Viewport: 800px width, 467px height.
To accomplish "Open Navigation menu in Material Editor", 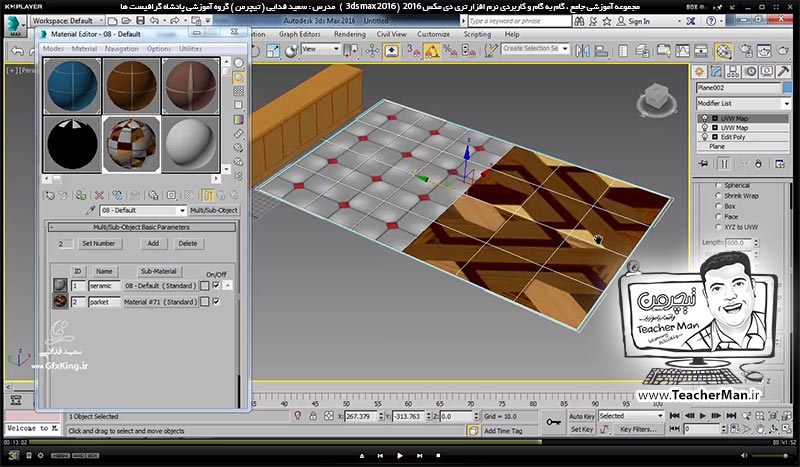I will (121, 48).
